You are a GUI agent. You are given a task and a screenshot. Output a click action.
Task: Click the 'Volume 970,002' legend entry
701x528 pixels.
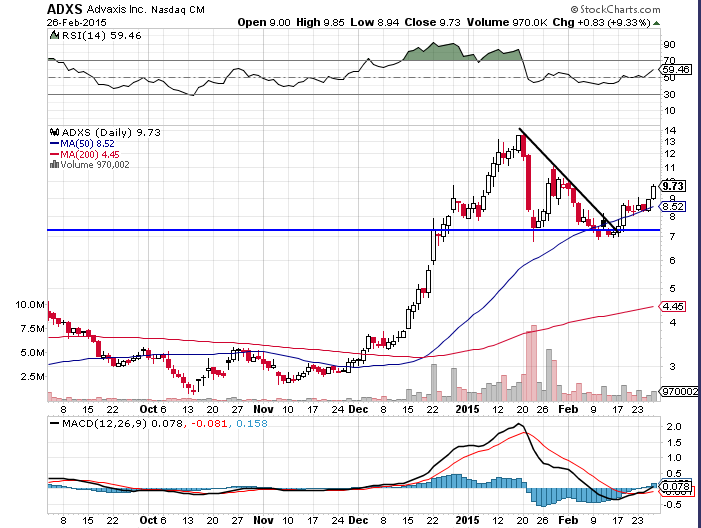95,165
